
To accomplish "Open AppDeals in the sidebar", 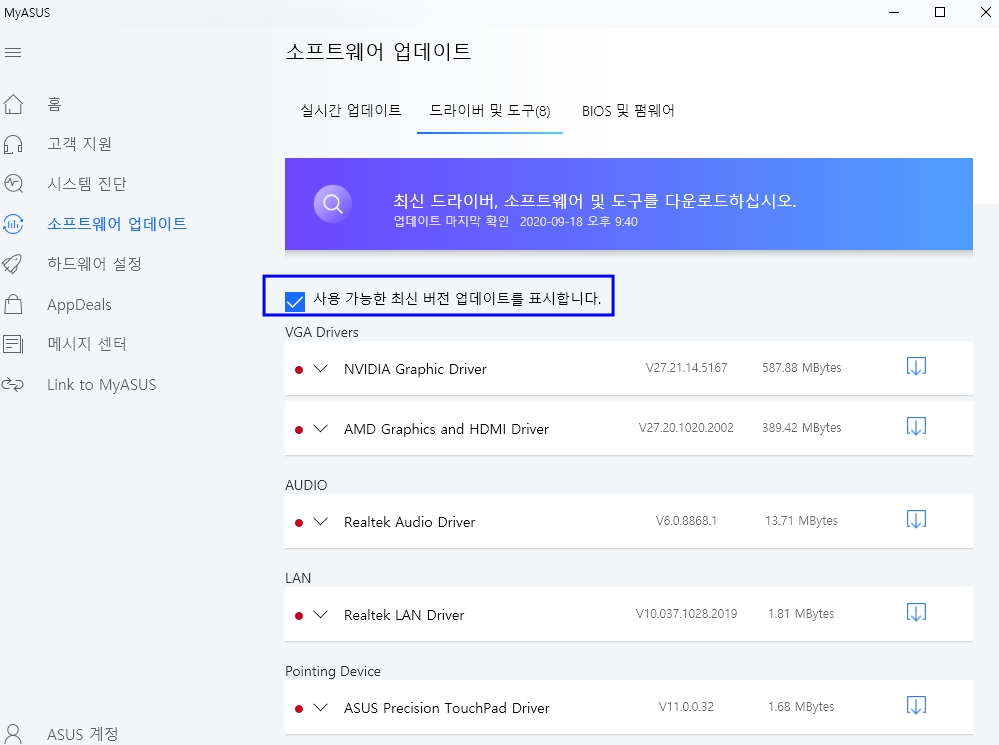I will (x=79, y=305).
